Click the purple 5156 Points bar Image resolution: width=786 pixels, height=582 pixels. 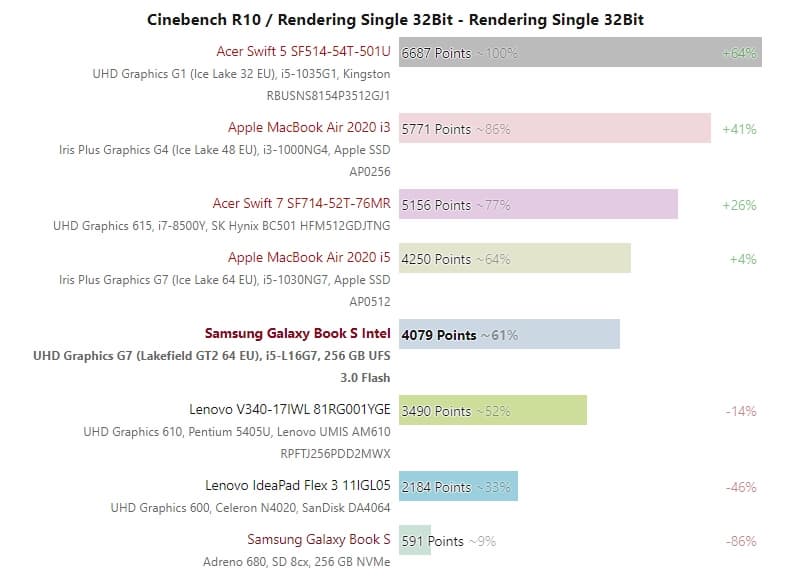(538, 204)
